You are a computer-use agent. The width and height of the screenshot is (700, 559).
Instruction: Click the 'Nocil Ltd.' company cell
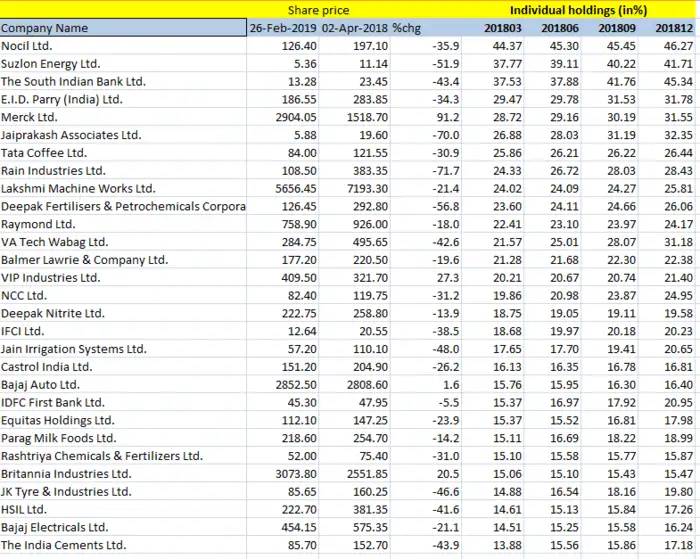28,46
